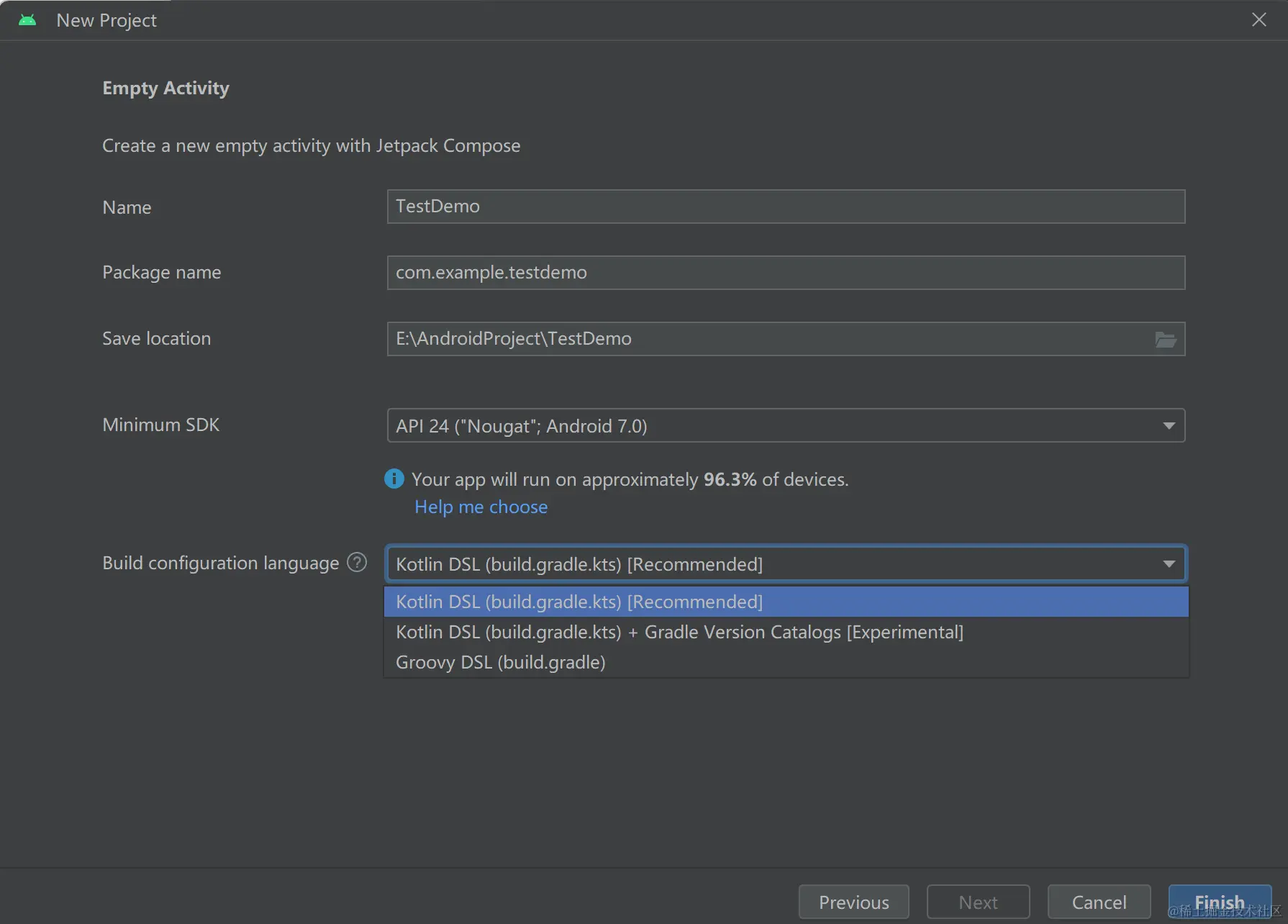Click the Next button
1288x924 pixels.
(x=978, y=902)
